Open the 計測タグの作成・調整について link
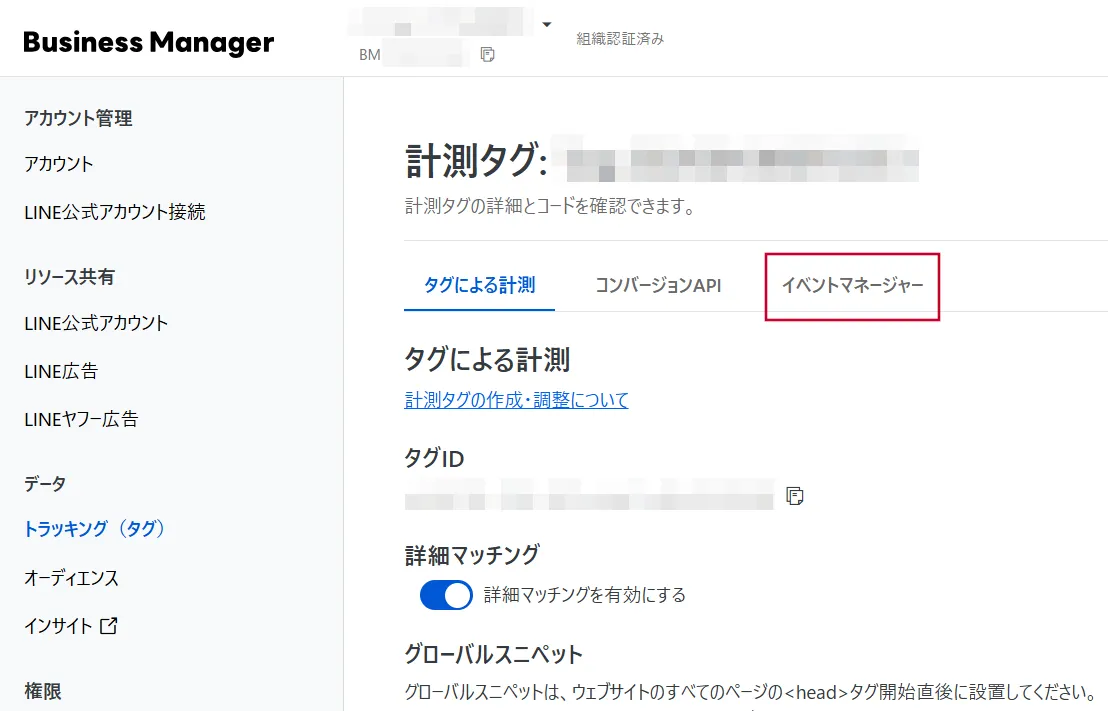The height and width of the screenshot is (711, 1108). point(516,399)
